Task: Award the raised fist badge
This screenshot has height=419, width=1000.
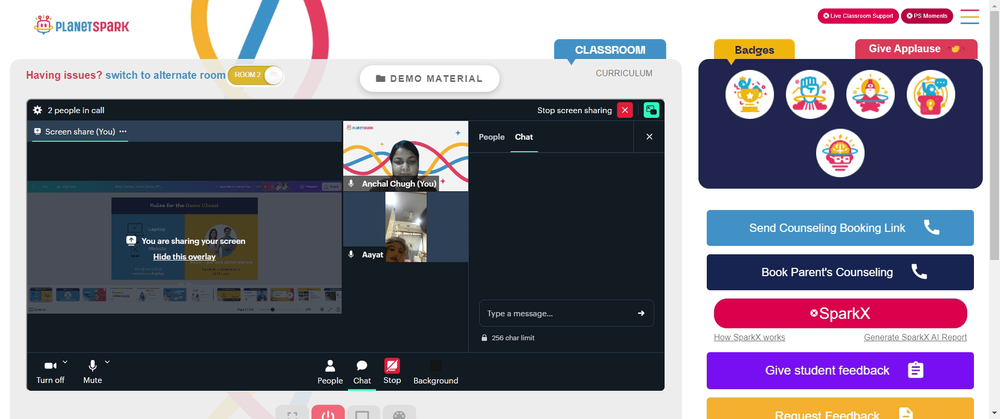Action: click(810, 94)
